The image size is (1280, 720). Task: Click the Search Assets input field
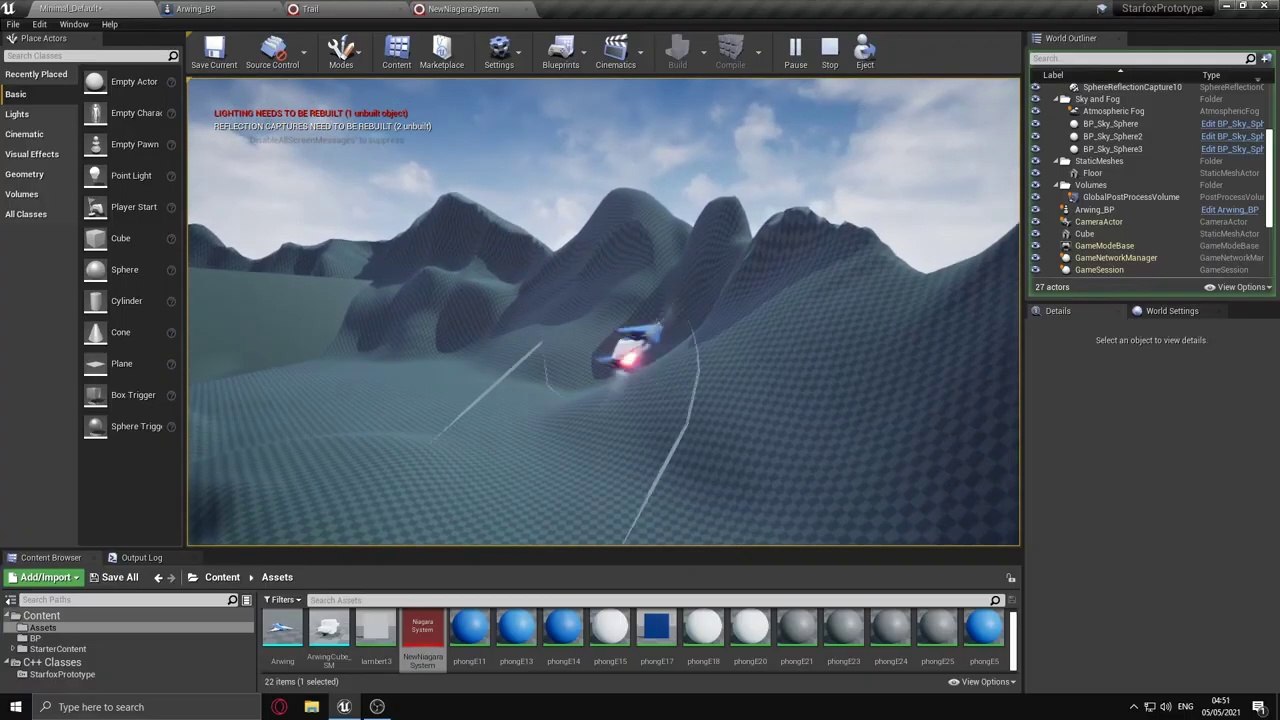[x=654, y=600]
